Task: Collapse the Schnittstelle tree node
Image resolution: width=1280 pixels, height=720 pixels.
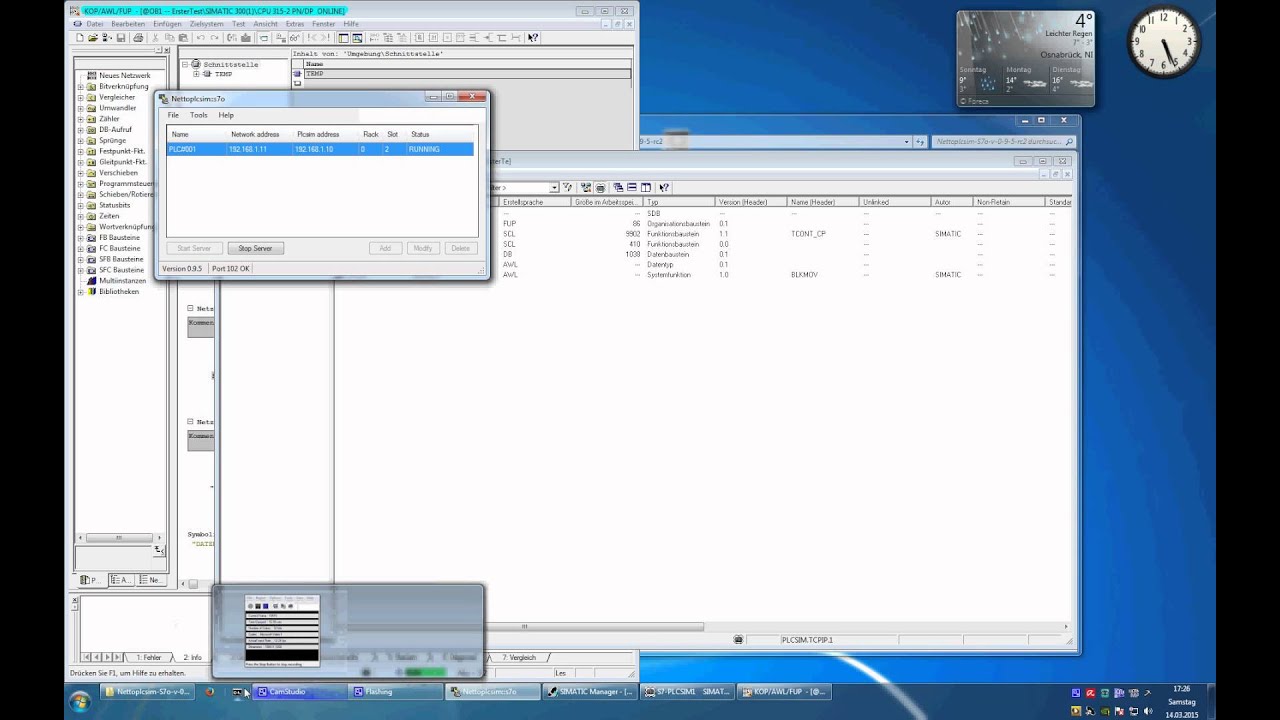Action: pyautogui.click(x=185, y=64)
